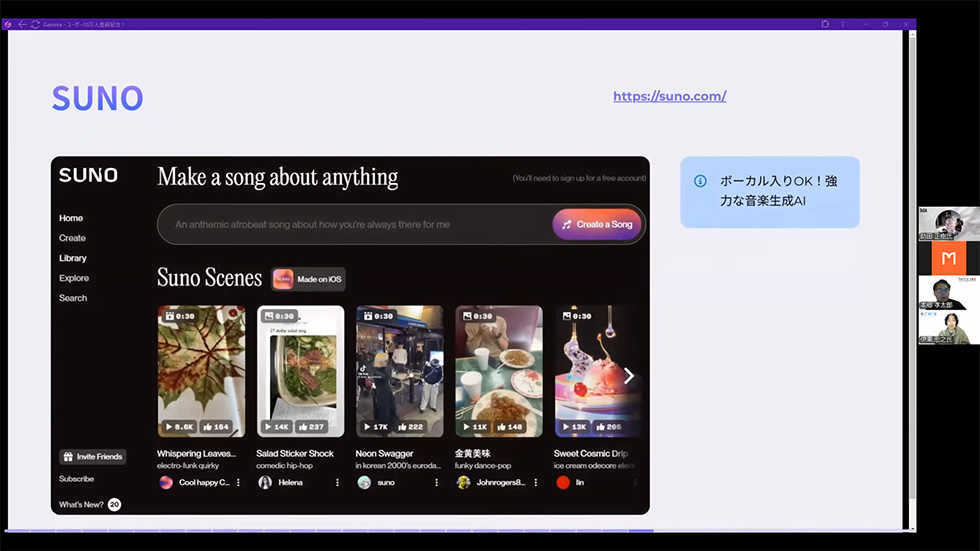Click the 0:30 duration badge on Neon Swagger
980x551 pixels.
click(378, 316)
